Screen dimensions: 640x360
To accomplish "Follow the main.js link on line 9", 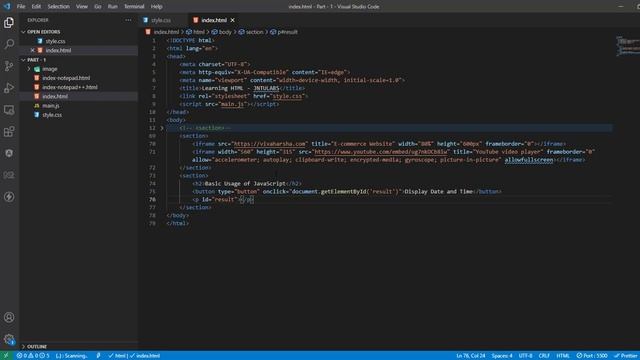I will pos(232,104).
